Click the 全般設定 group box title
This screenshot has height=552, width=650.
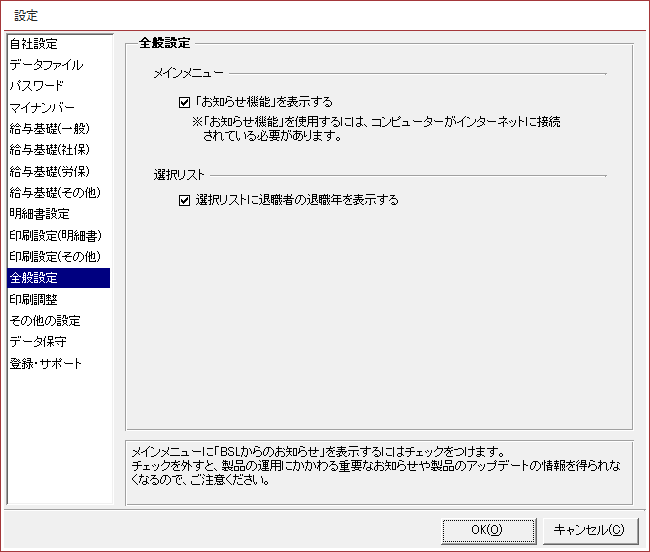tap(165, 43)
